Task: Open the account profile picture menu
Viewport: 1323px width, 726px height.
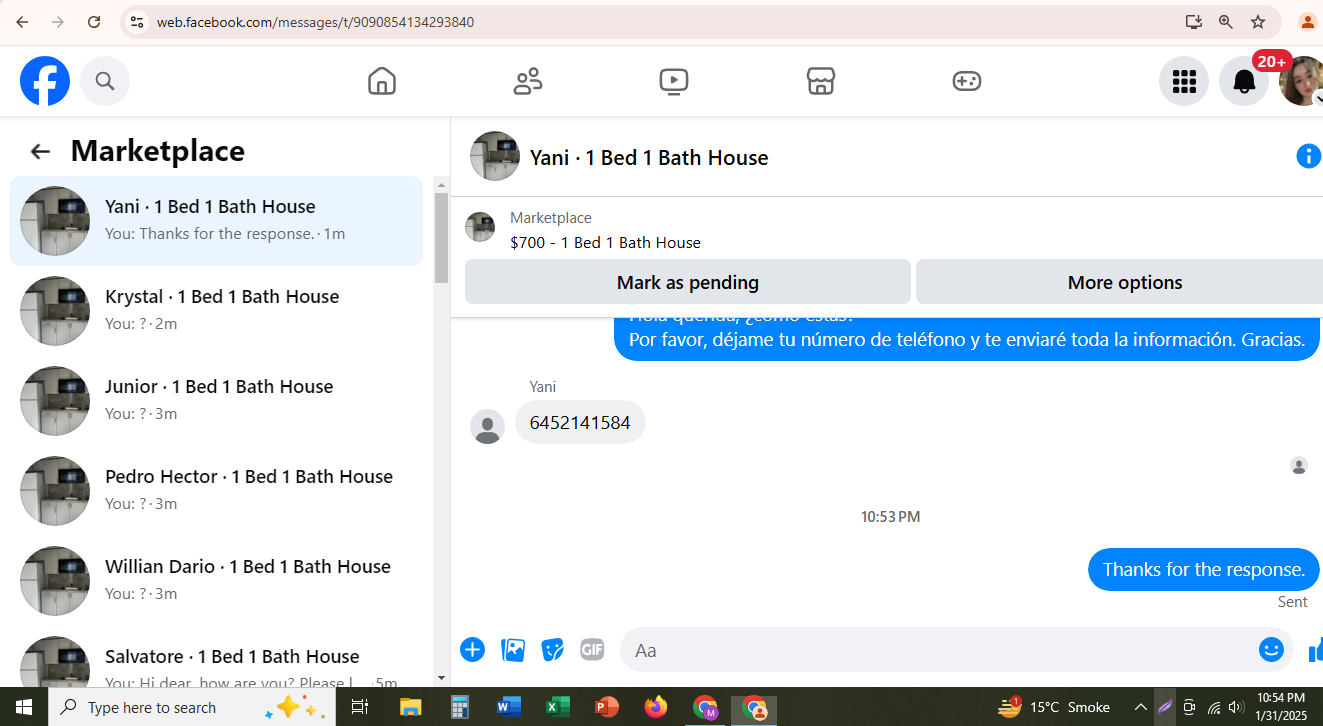Action: (1302, 81)
